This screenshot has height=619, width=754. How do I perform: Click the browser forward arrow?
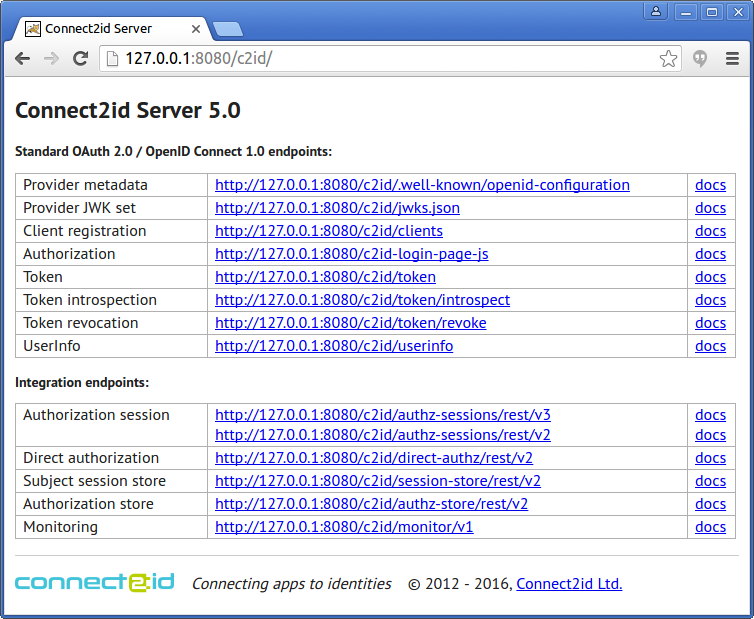point(51,59)
